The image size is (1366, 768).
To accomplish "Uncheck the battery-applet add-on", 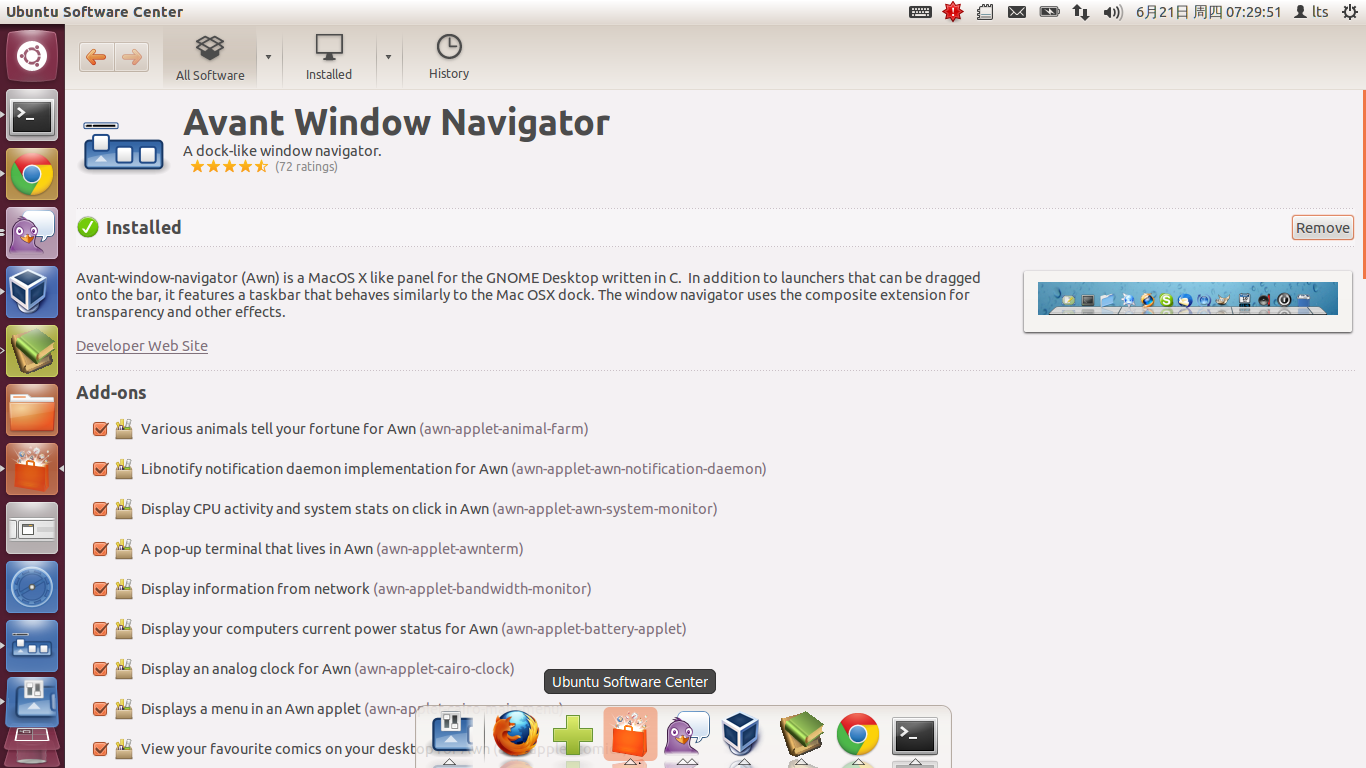I will tap(100, 629).
